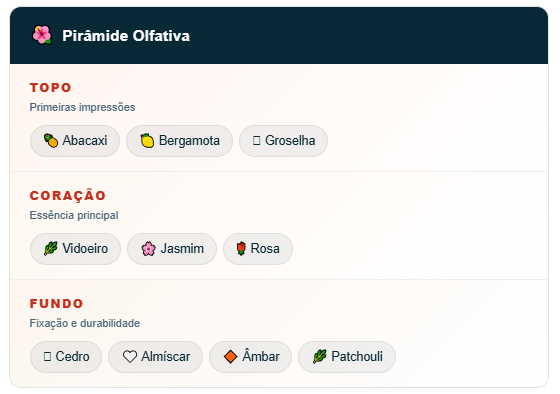
Task: Select the Cedro note chip
Action: (x=66, y=356)
